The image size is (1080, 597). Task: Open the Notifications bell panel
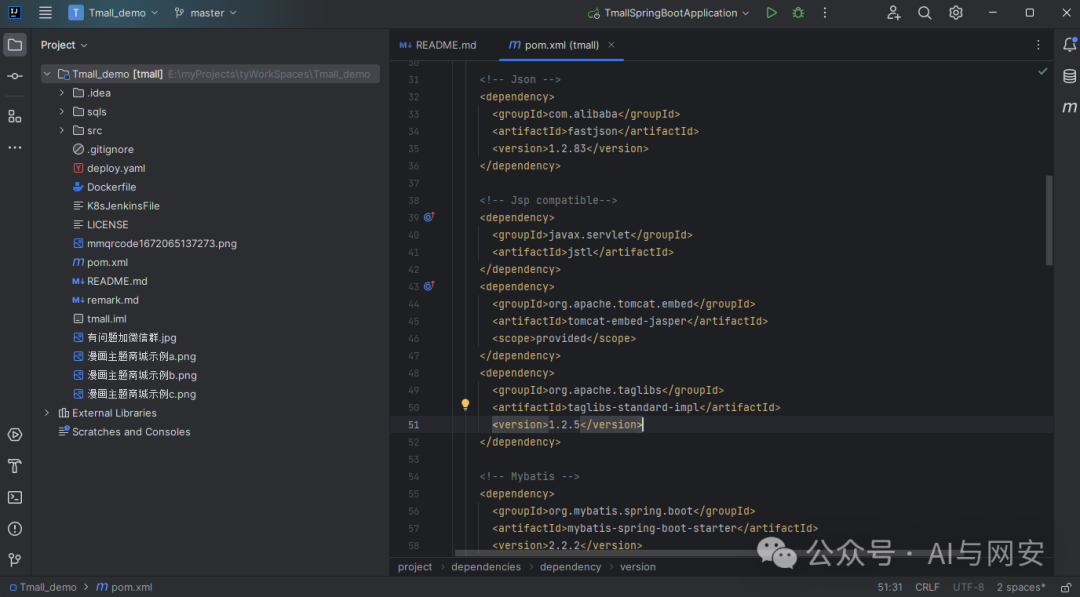click(1069, 45)
